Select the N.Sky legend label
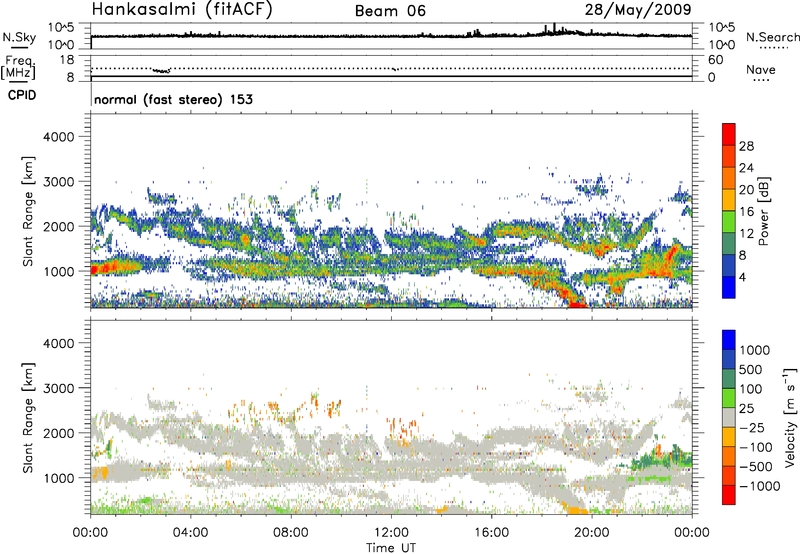 click(x=19, y=37)
